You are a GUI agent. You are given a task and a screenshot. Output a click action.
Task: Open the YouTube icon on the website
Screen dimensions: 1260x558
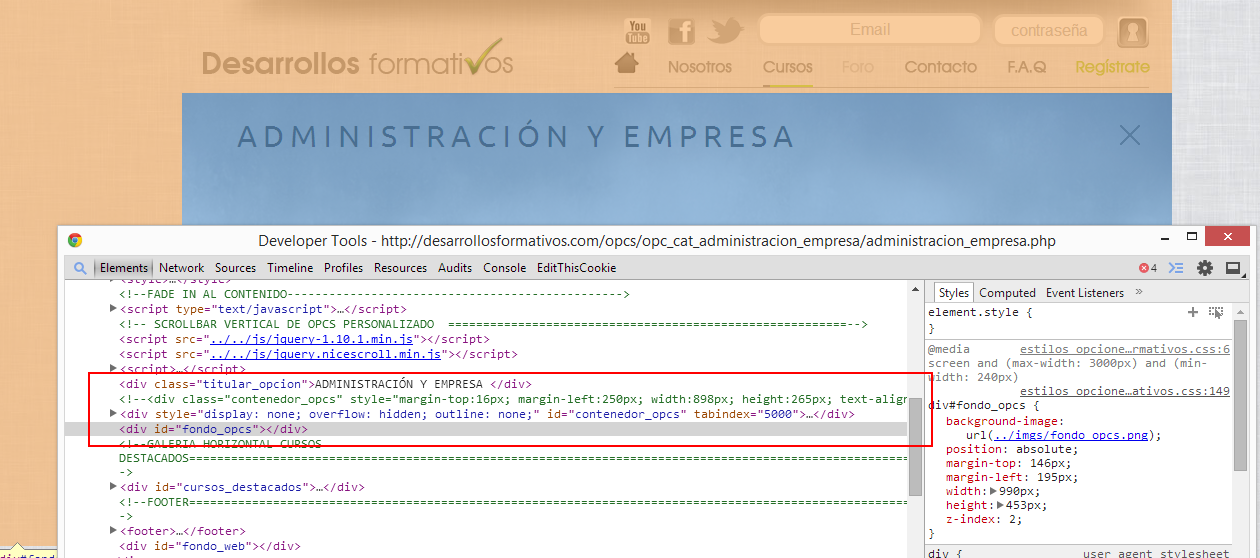[637, 31]
